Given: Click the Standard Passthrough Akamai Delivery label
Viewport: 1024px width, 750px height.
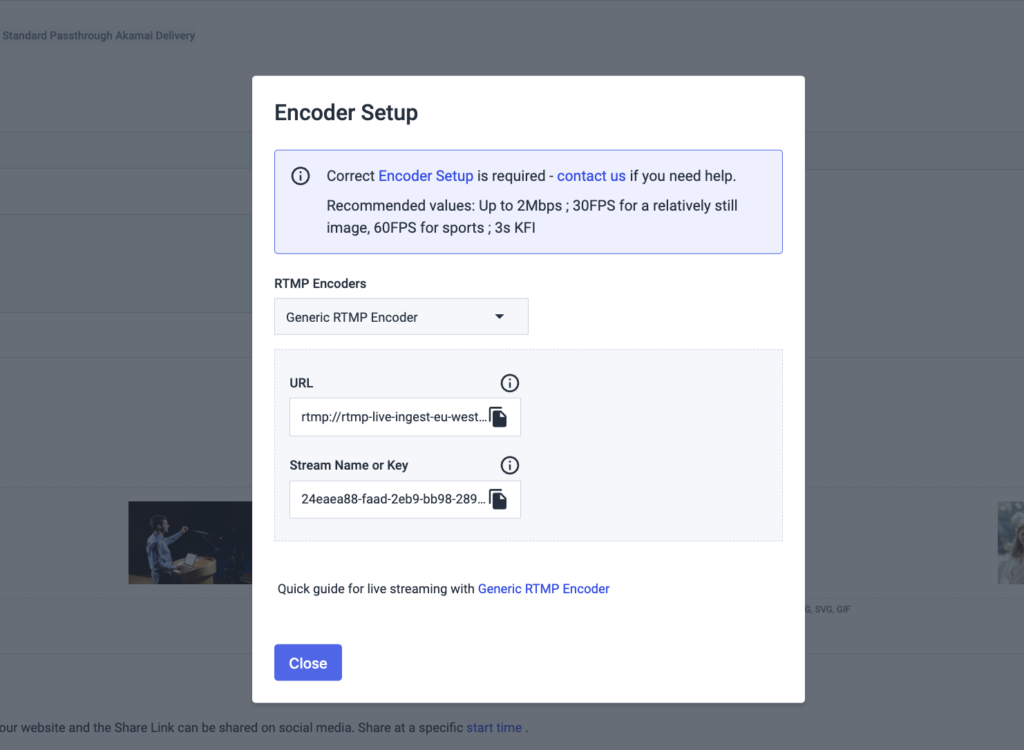Looking at the screenshot, I should tap(99, 35).
